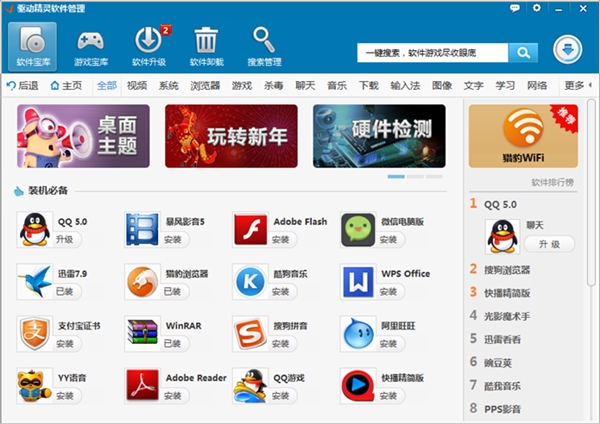Screen dimensions: 600x424
Task: Go back with 后退
Action: (23, 85)
